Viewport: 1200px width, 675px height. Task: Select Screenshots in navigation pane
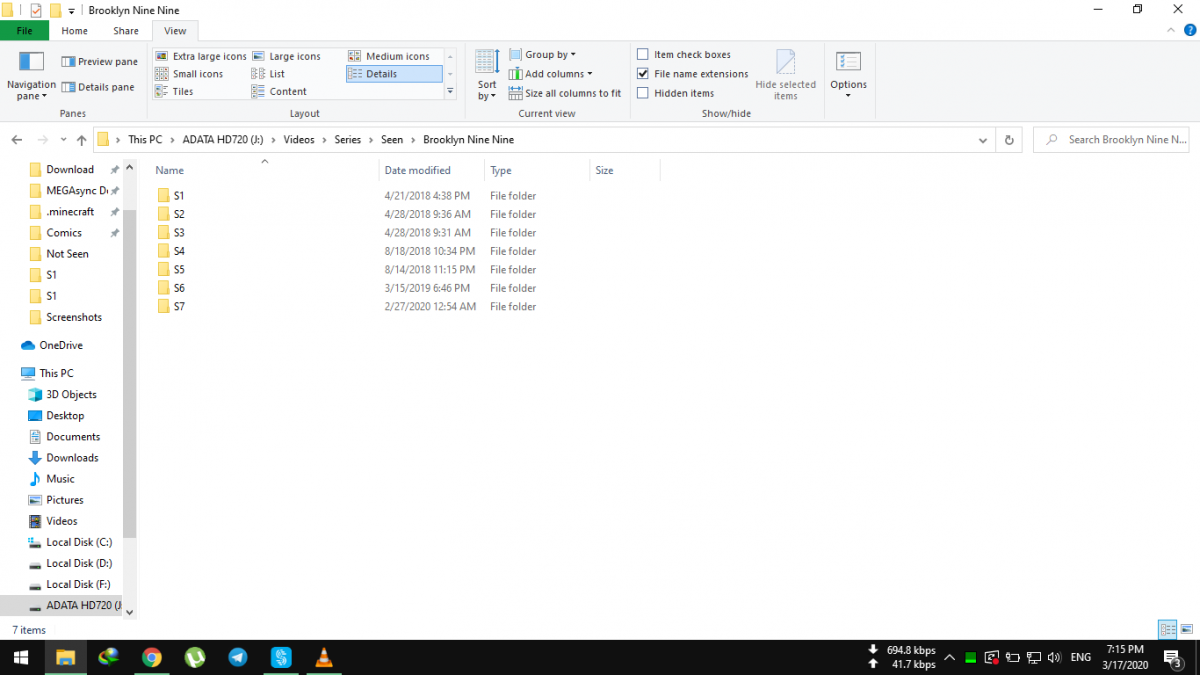click(66, 317)
